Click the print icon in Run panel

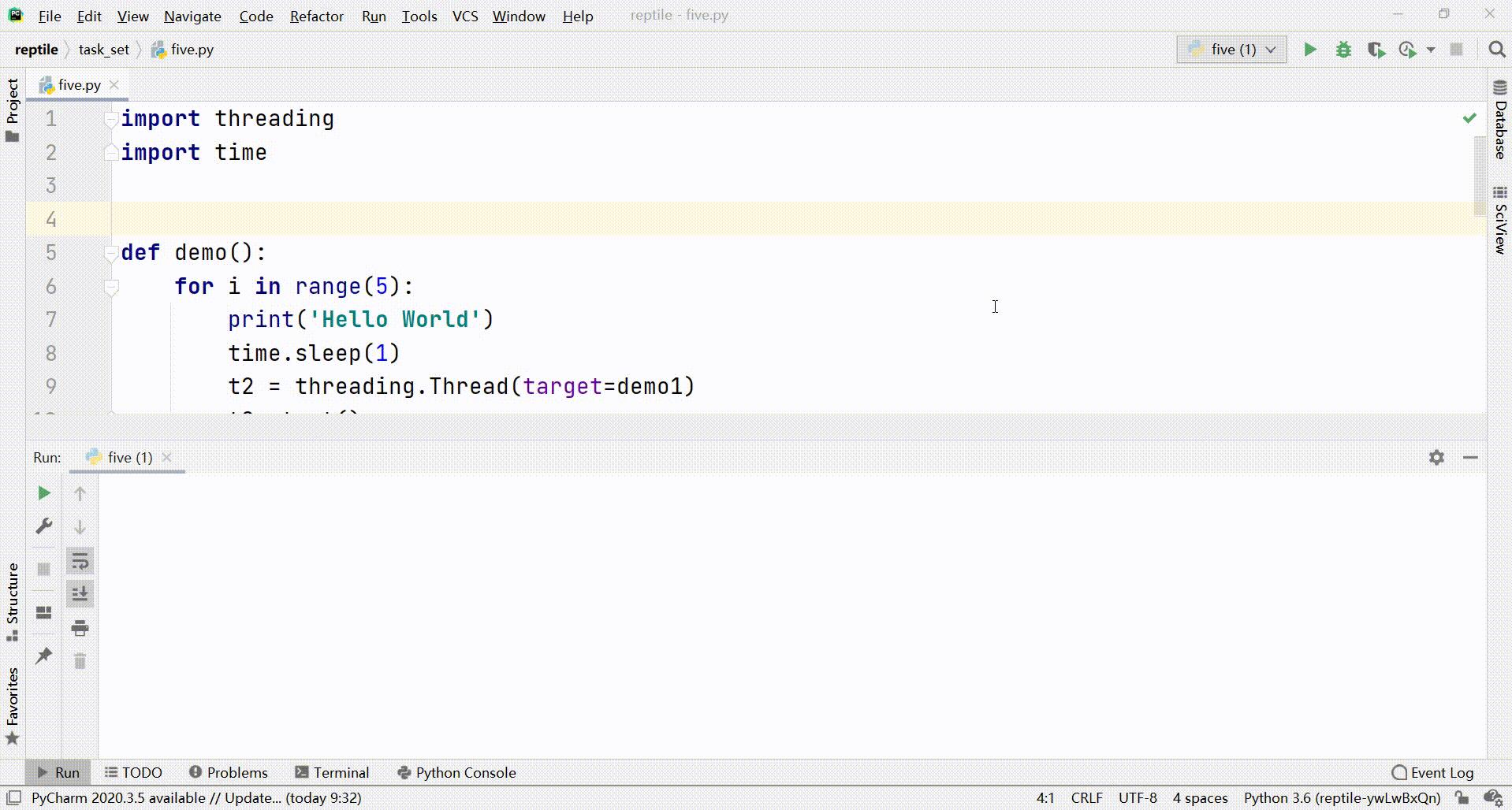[80, 628]
